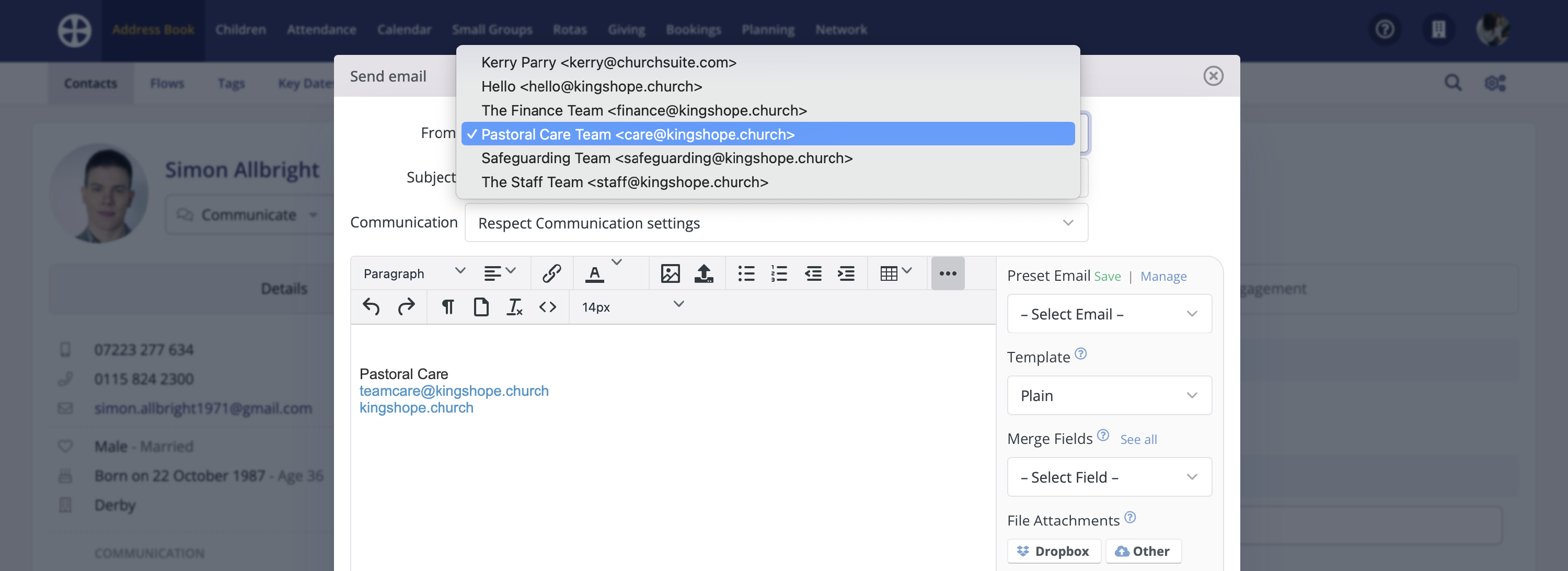Close the Send email dialog
1568x571 pixels.
point(1213,75)
